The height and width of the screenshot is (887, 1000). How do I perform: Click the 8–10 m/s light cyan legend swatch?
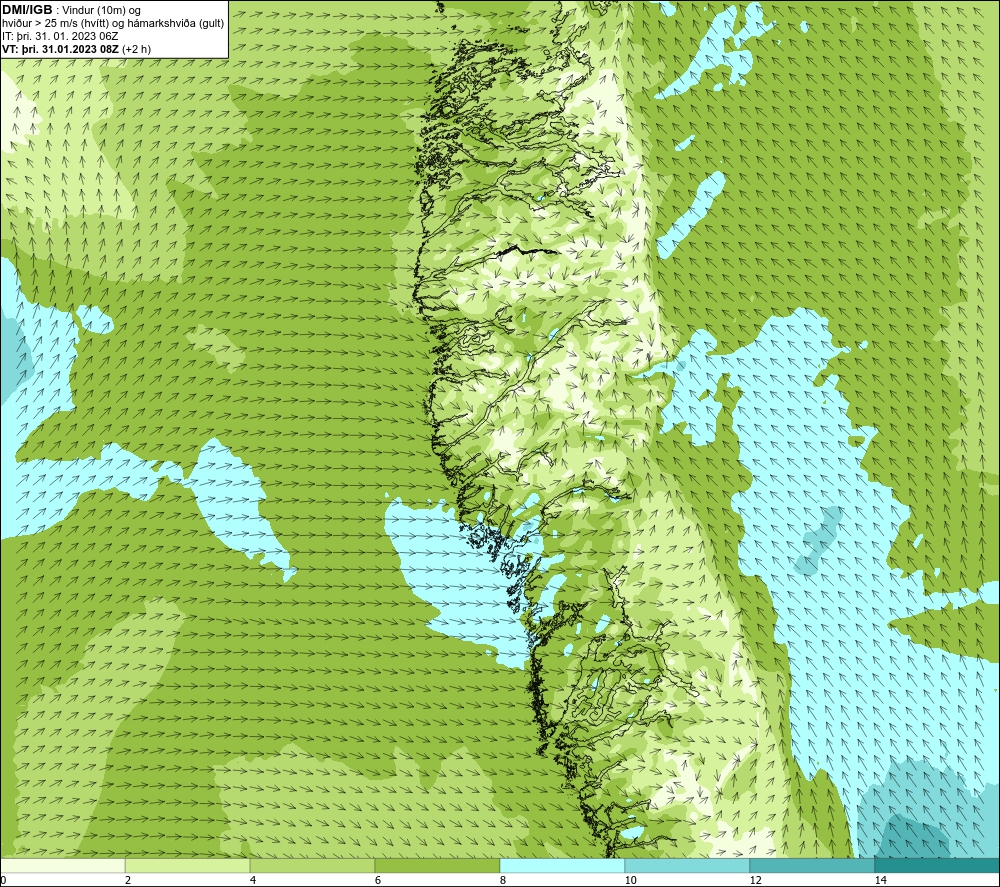562,866
